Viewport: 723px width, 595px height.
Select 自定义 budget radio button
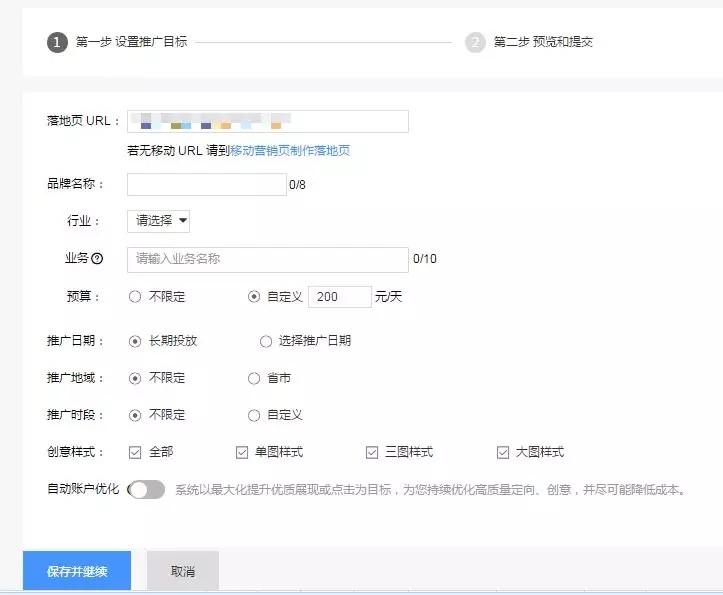tap(254, 296)
